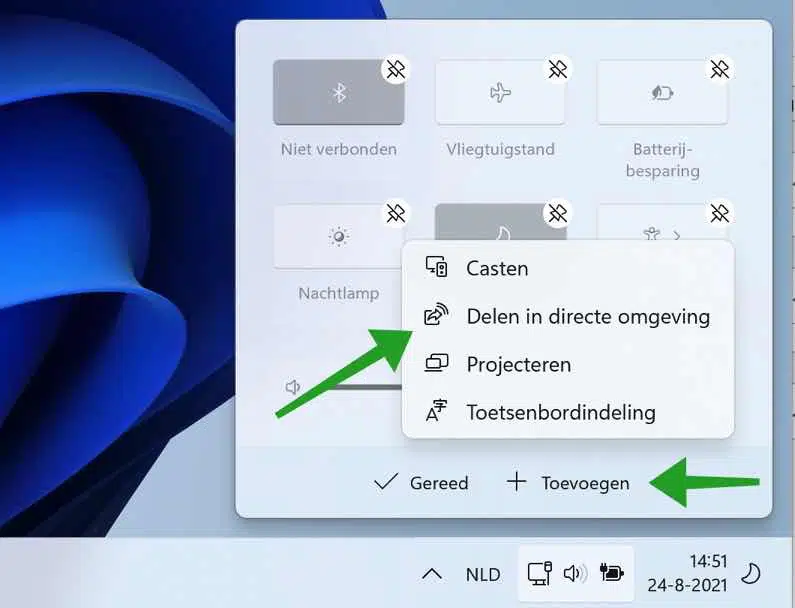Unpin the Batterijbesparing tile
Image resolution: width=795 pixels, height=608 pixels.
click(719, 69)
